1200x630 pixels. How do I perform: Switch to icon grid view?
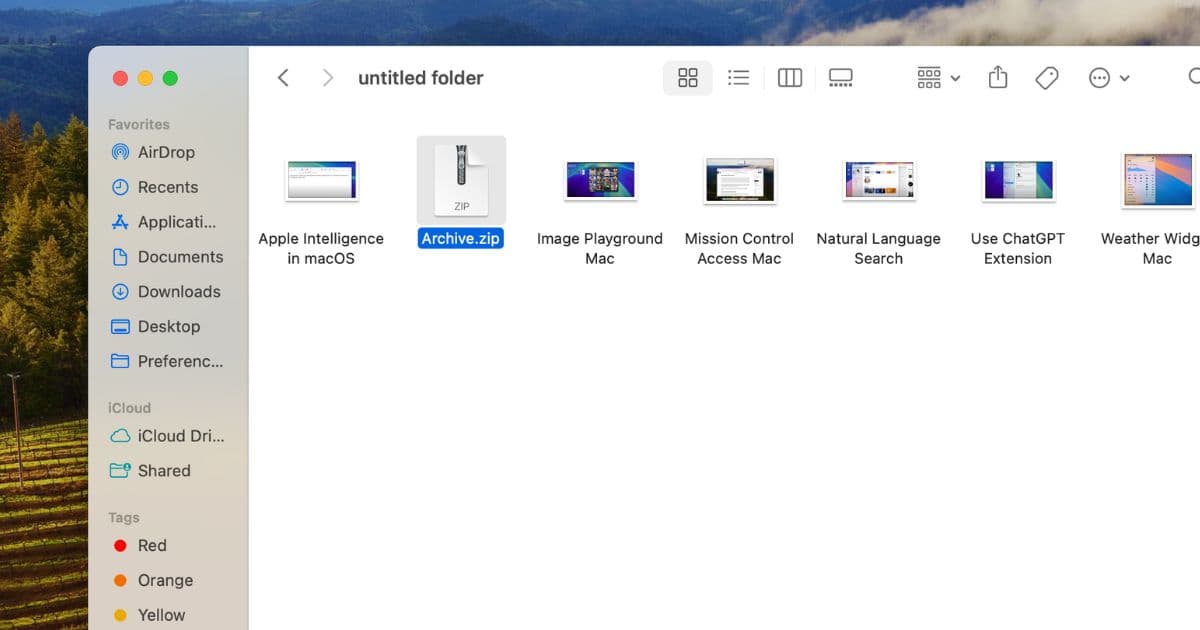pos(688,78)
